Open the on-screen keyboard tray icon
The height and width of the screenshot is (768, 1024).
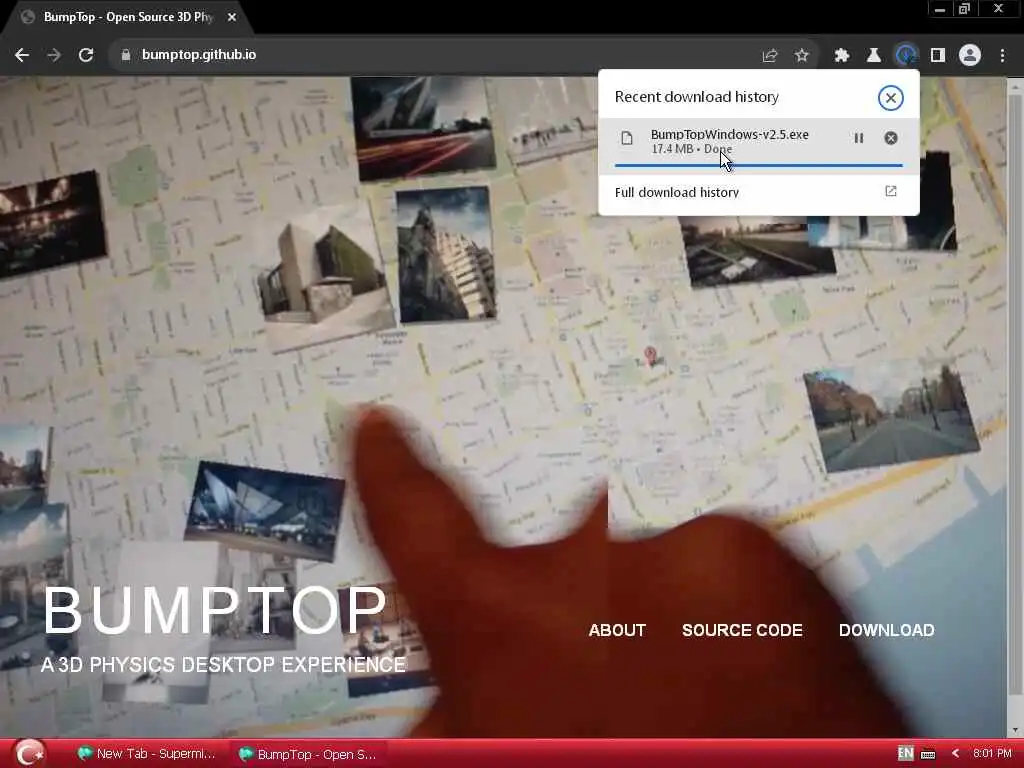(x=928, y=754)
